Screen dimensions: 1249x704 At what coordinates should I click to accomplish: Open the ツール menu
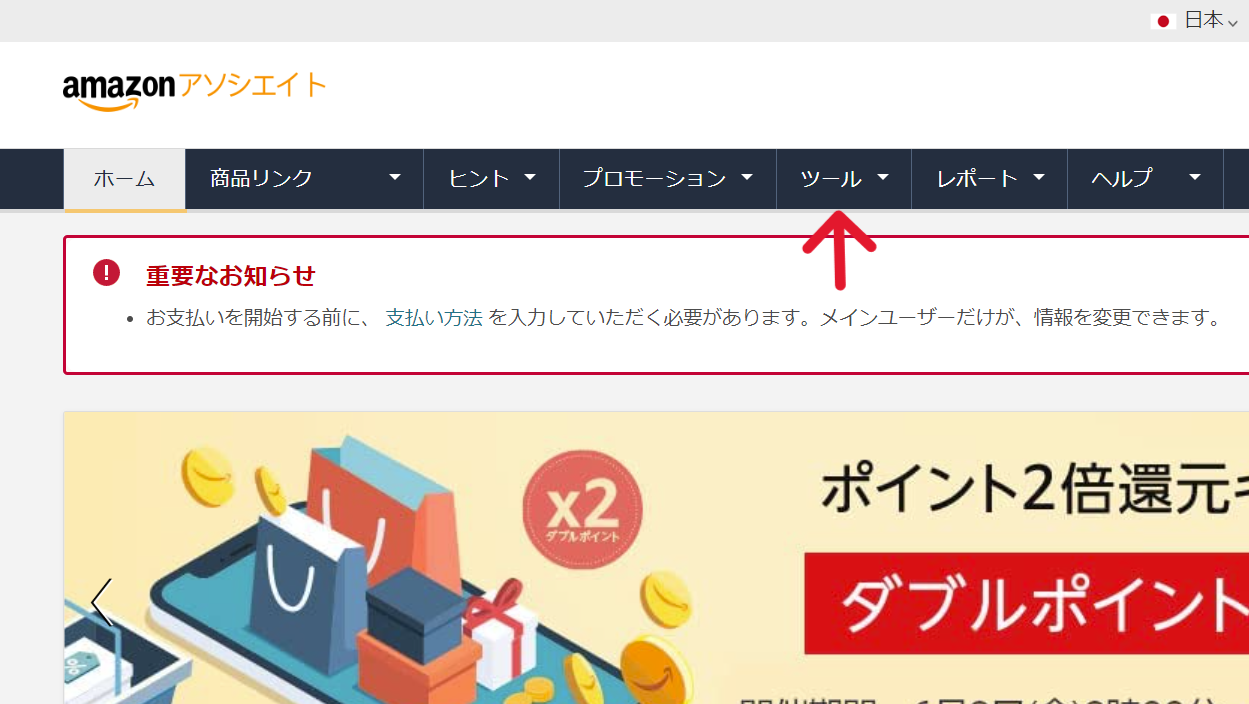[x=844, y=179]
